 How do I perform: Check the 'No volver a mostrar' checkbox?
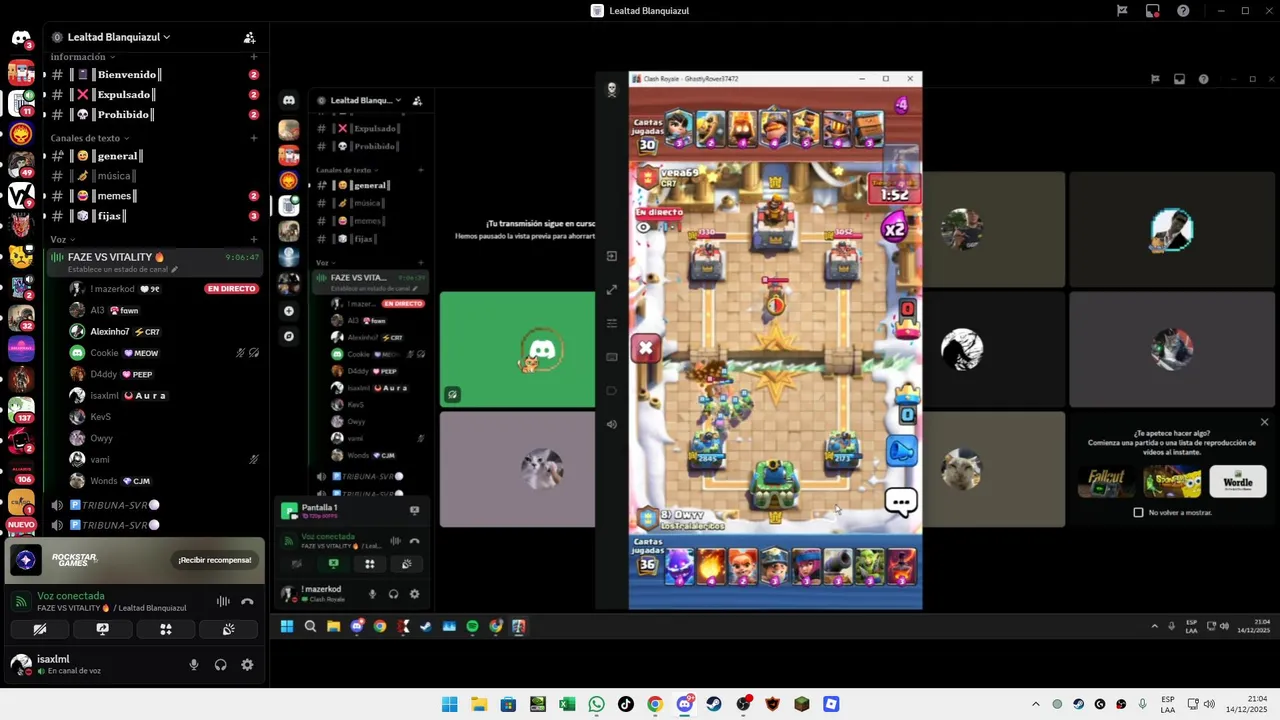click(x=1138, y=512)
